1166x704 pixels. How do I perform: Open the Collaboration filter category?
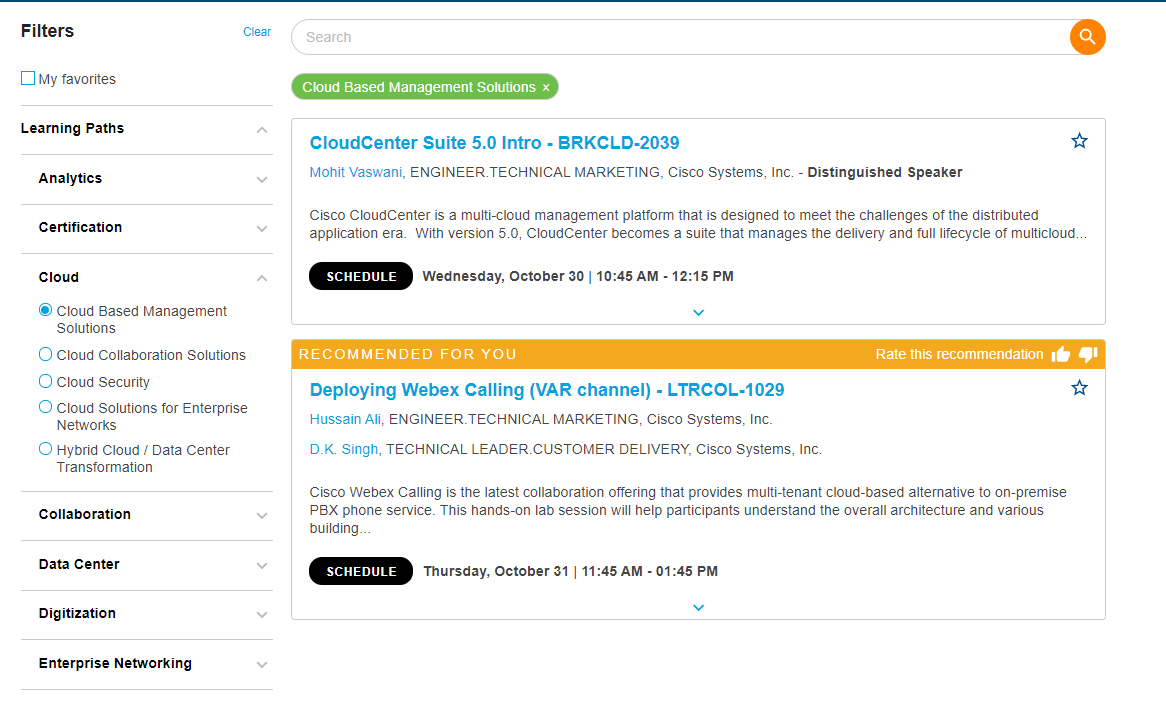262,516
